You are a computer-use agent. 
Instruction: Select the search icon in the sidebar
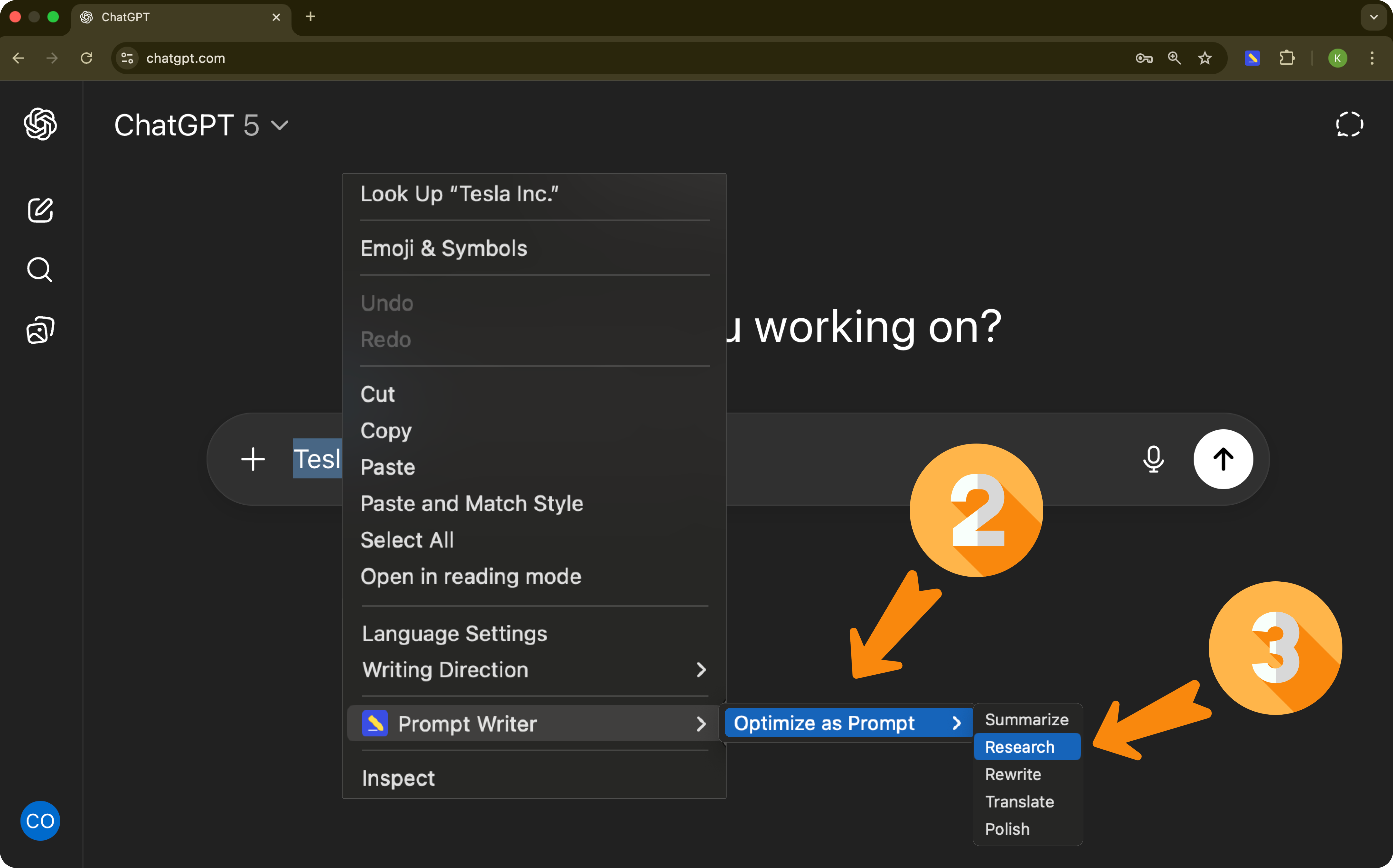(39, 269)
